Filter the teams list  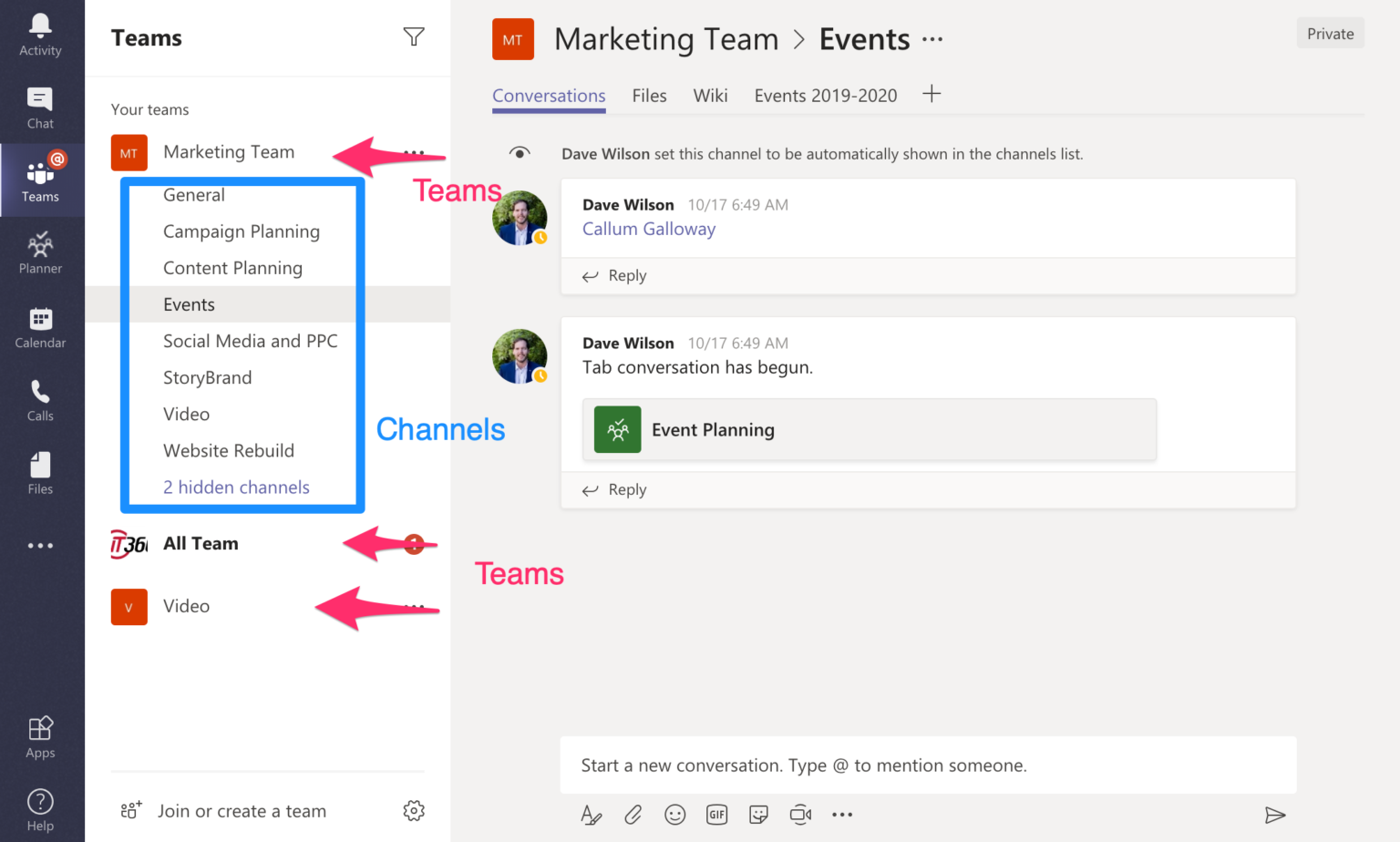[414, 37]
